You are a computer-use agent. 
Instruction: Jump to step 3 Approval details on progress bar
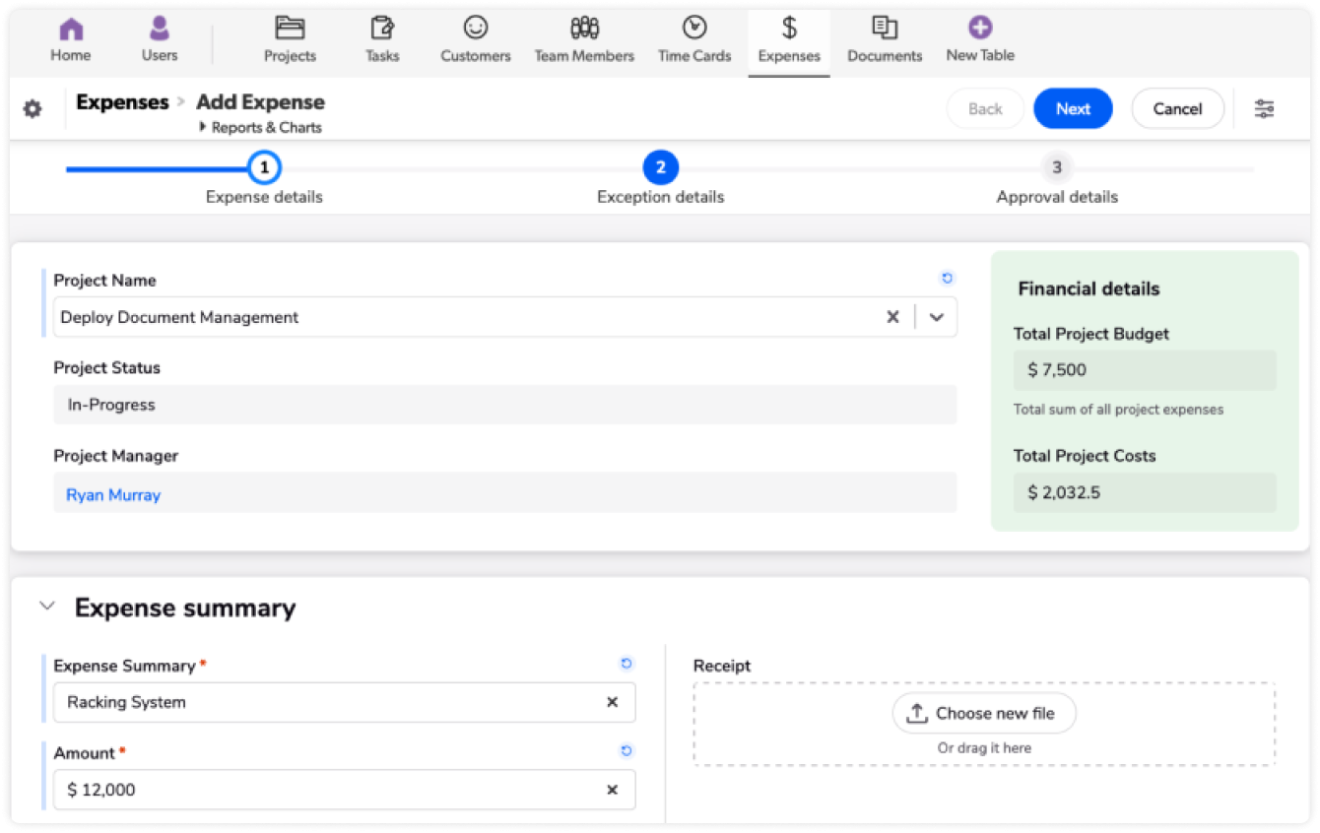coord(1056,169)
